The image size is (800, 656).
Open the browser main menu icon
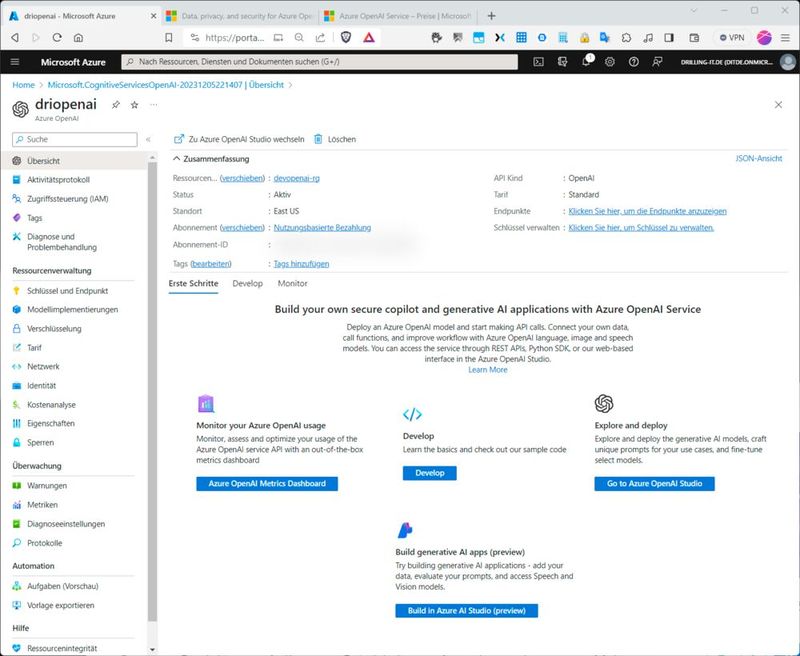785,37
